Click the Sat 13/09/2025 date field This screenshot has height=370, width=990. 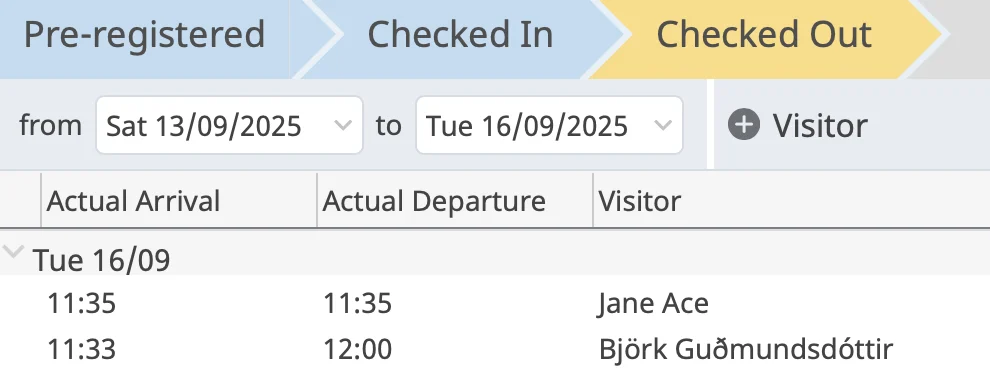pos(229,125)
